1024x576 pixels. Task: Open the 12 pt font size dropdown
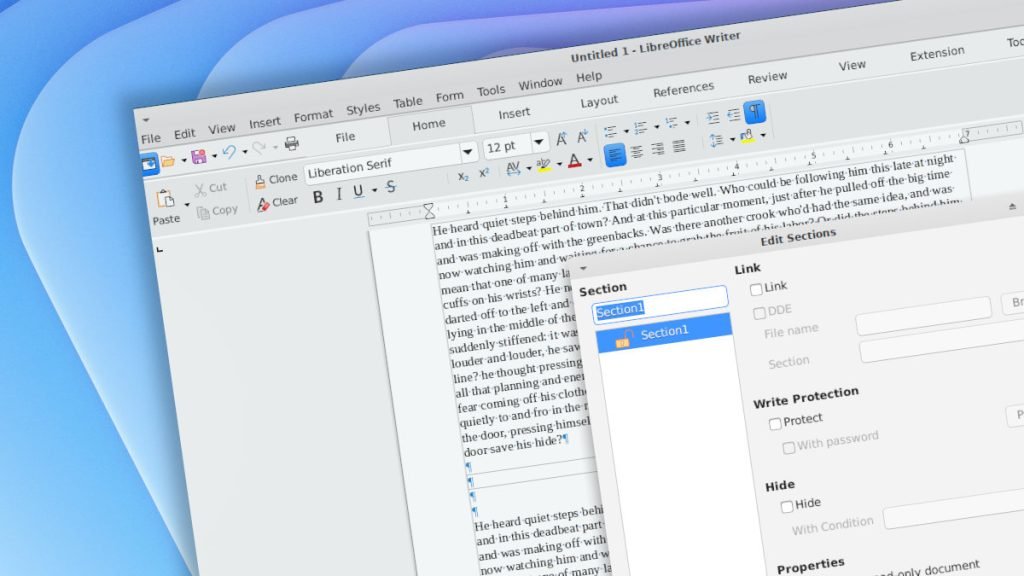coord(539,141)
